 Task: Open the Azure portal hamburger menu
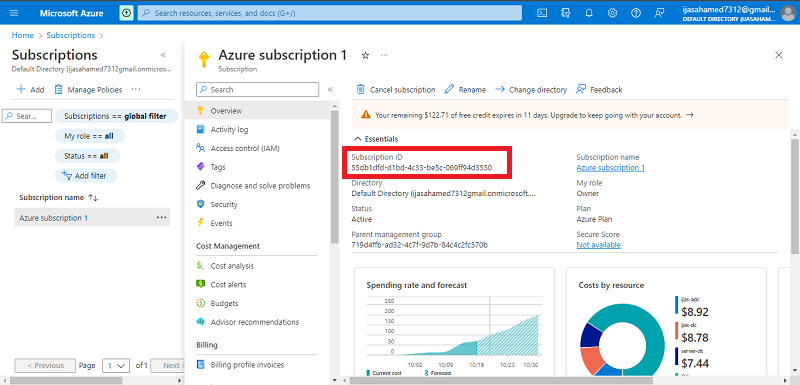[x=14, y=13]
